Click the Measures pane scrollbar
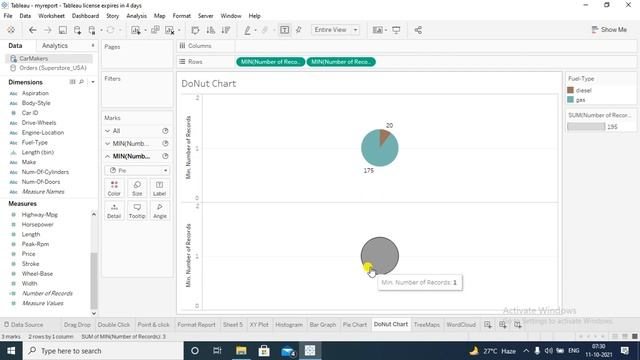Image resolution: width=640 pixels, height=360 pixels. point(94,280)
